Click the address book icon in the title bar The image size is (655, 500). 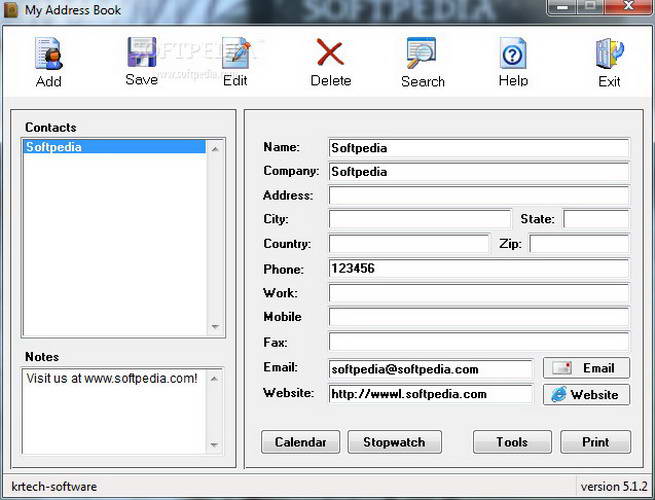11,10
